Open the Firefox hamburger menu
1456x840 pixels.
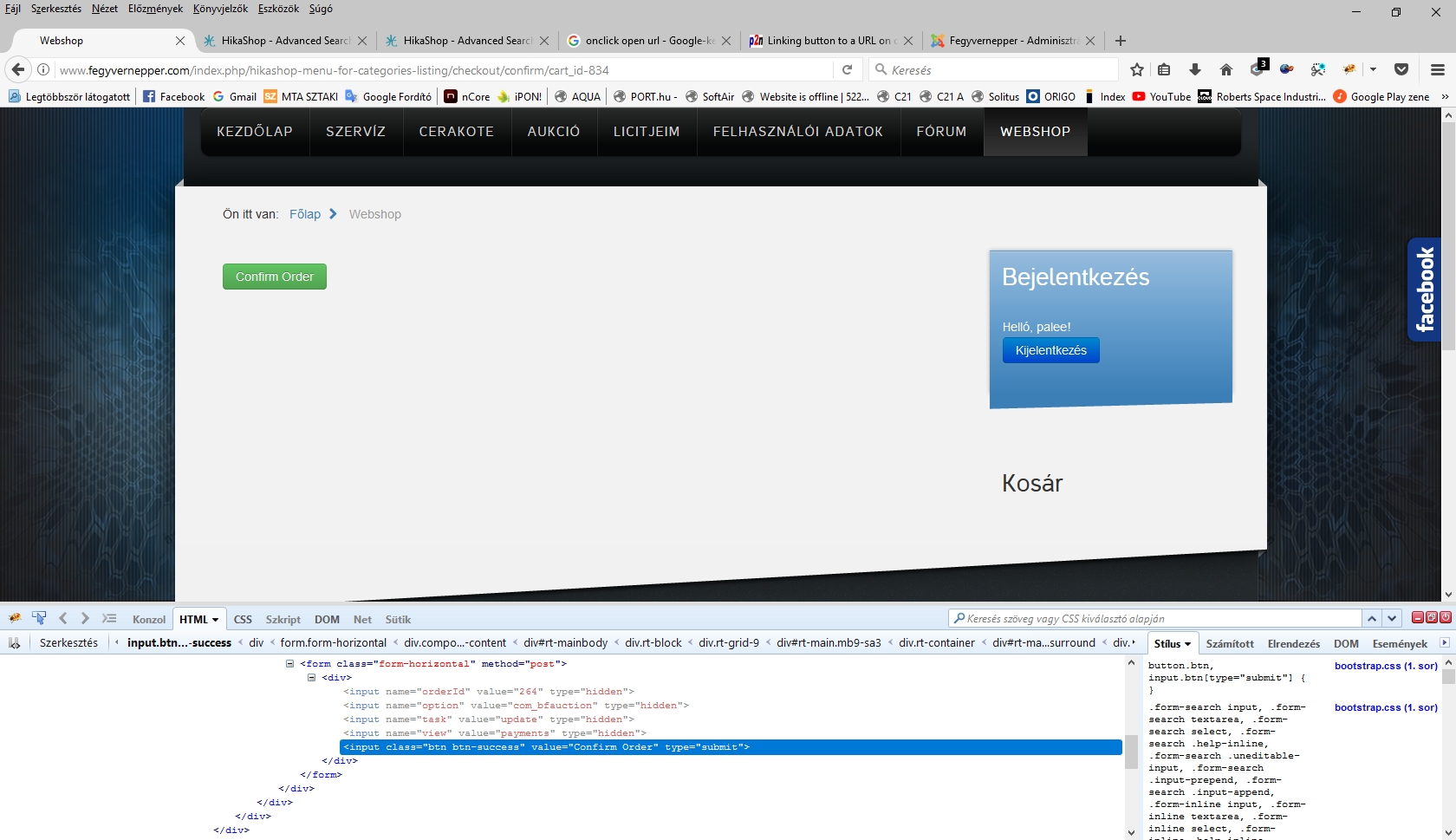click(1438, 69)
